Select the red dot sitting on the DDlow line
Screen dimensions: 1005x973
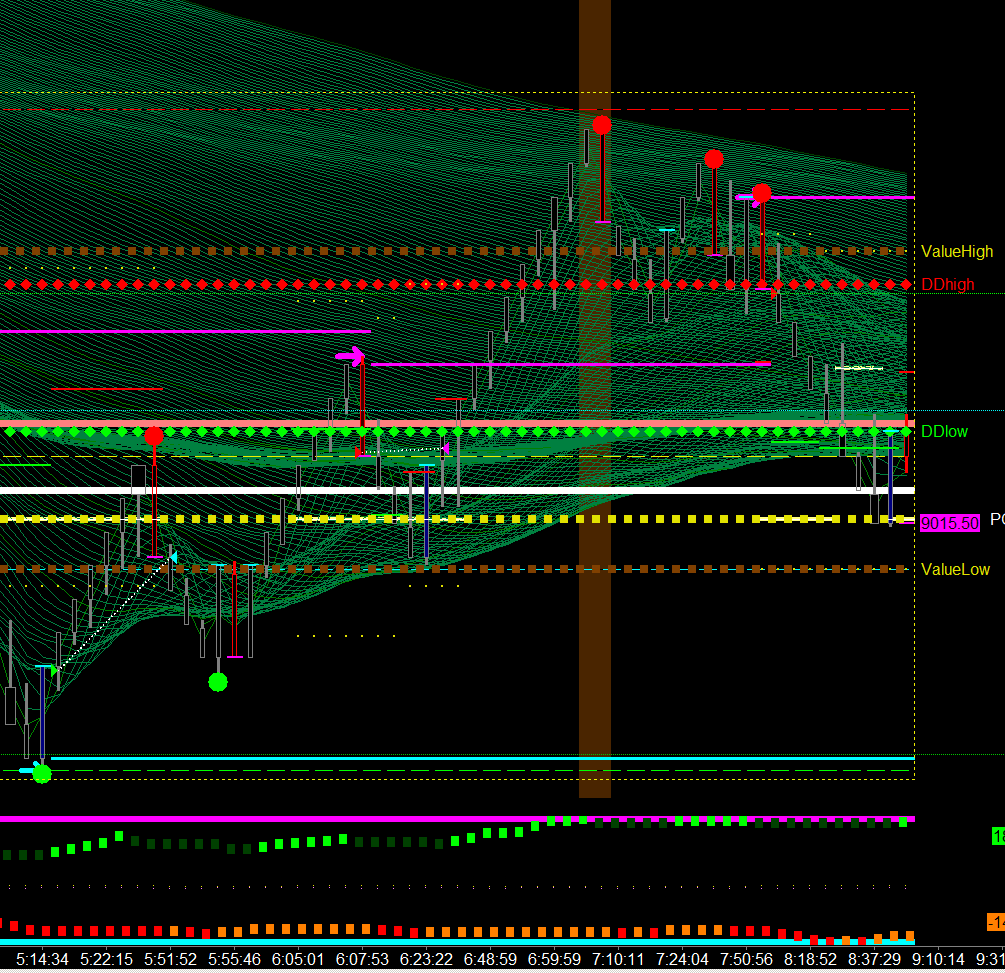pos(154,437)
